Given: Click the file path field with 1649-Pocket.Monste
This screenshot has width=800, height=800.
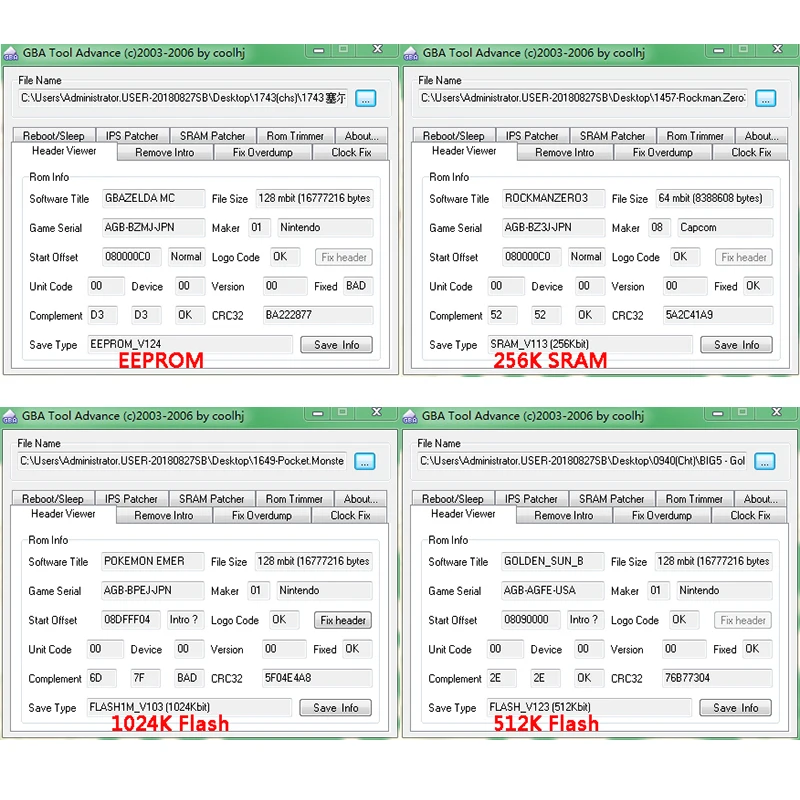Looking at the screenshot, I should point(182,461).
